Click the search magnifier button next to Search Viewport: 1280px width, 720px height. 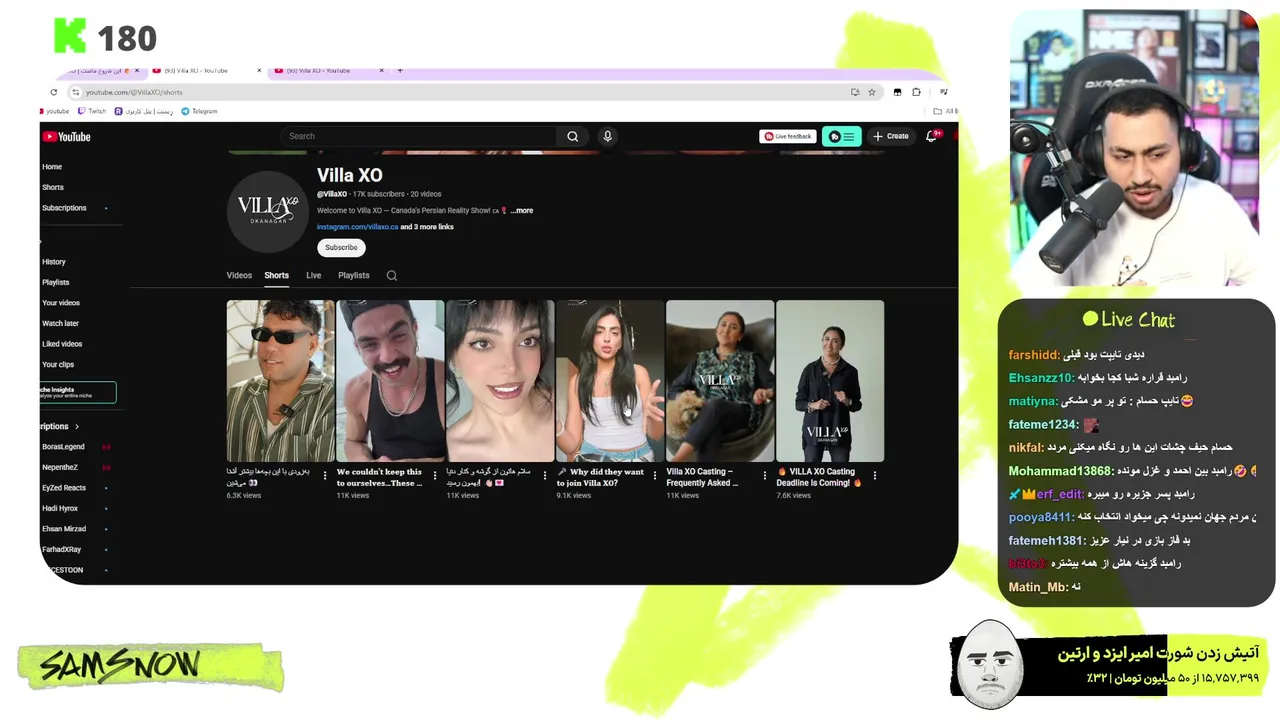click(572, 136)
